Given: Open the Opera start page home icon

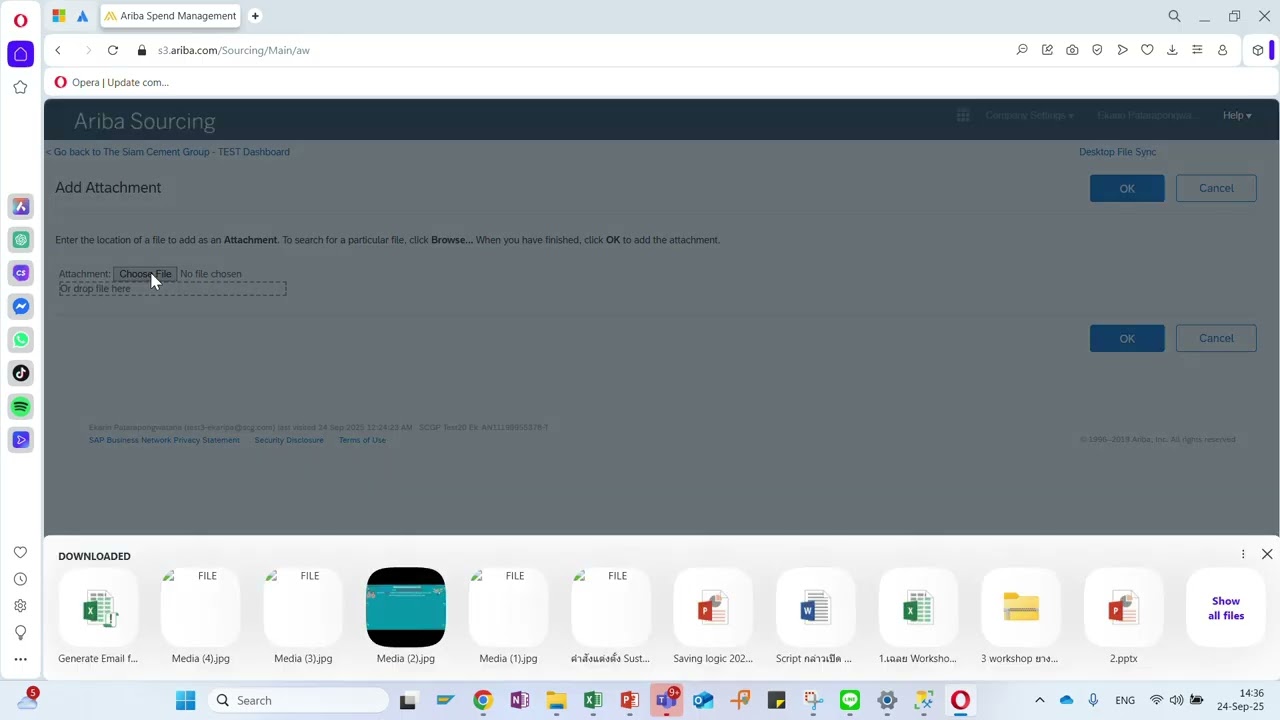Looking at the screenshot, I should pos(20,54).
